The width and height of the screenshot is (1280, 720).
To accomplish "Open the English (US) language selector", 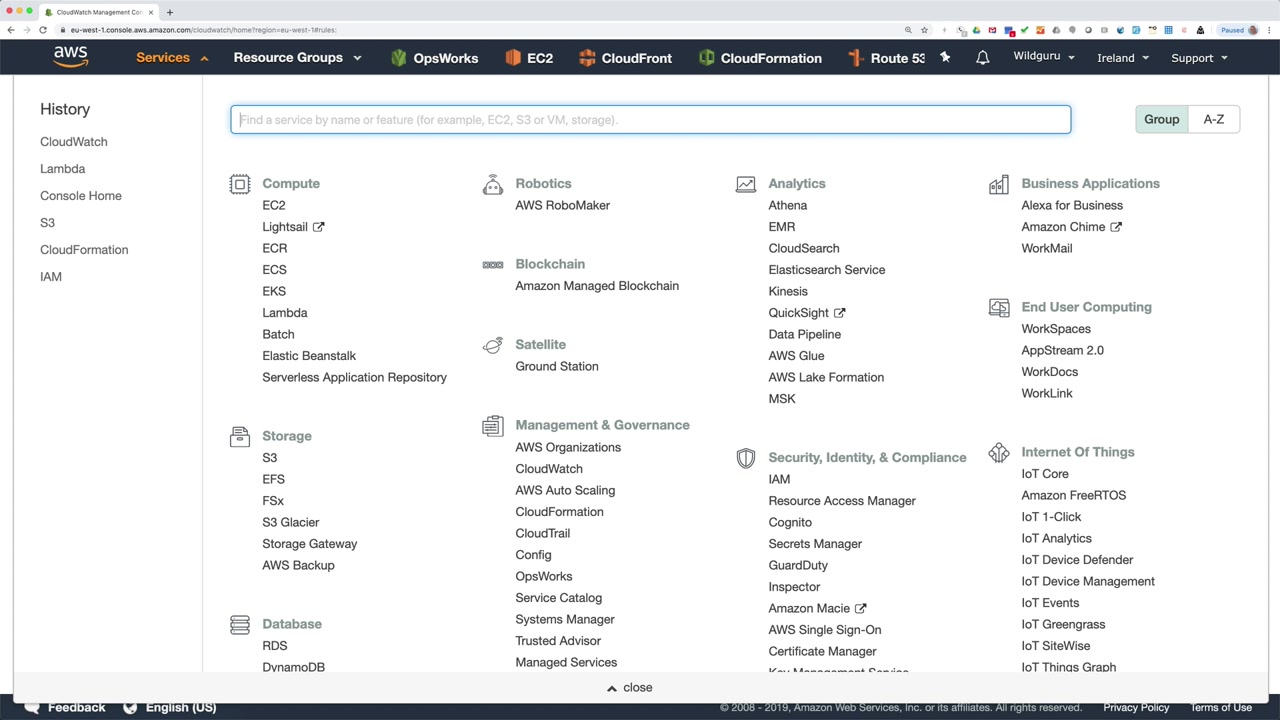I will (170, 707).
